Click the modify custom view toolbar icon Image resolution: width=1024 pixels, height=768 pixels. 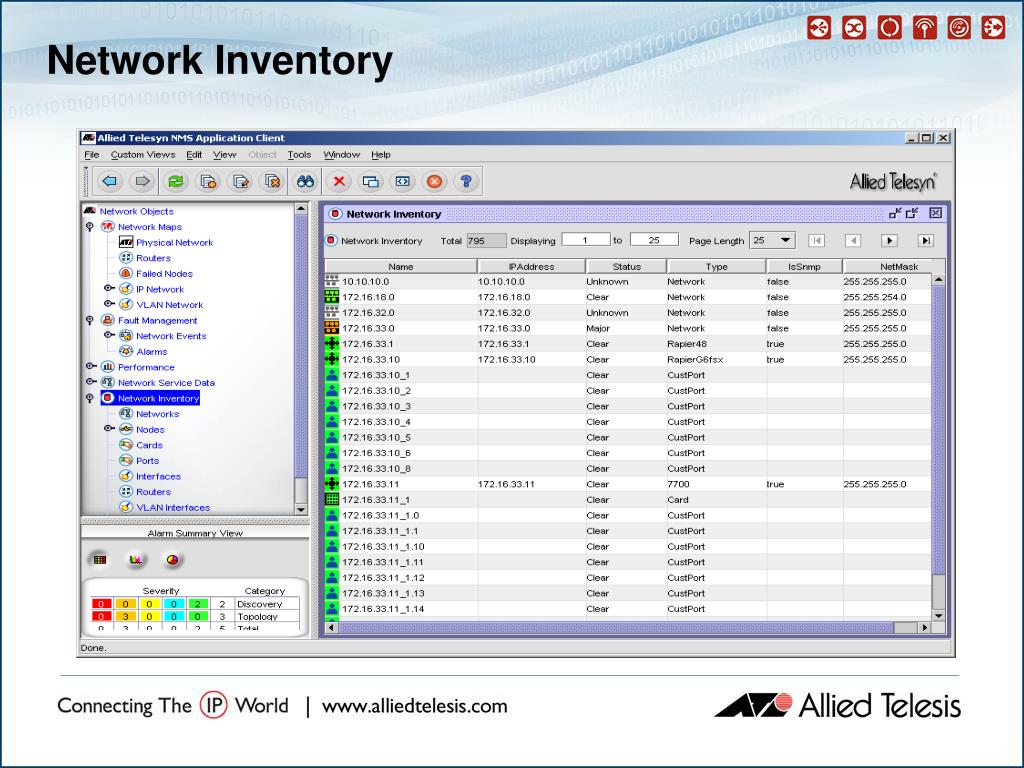[241, 181]
